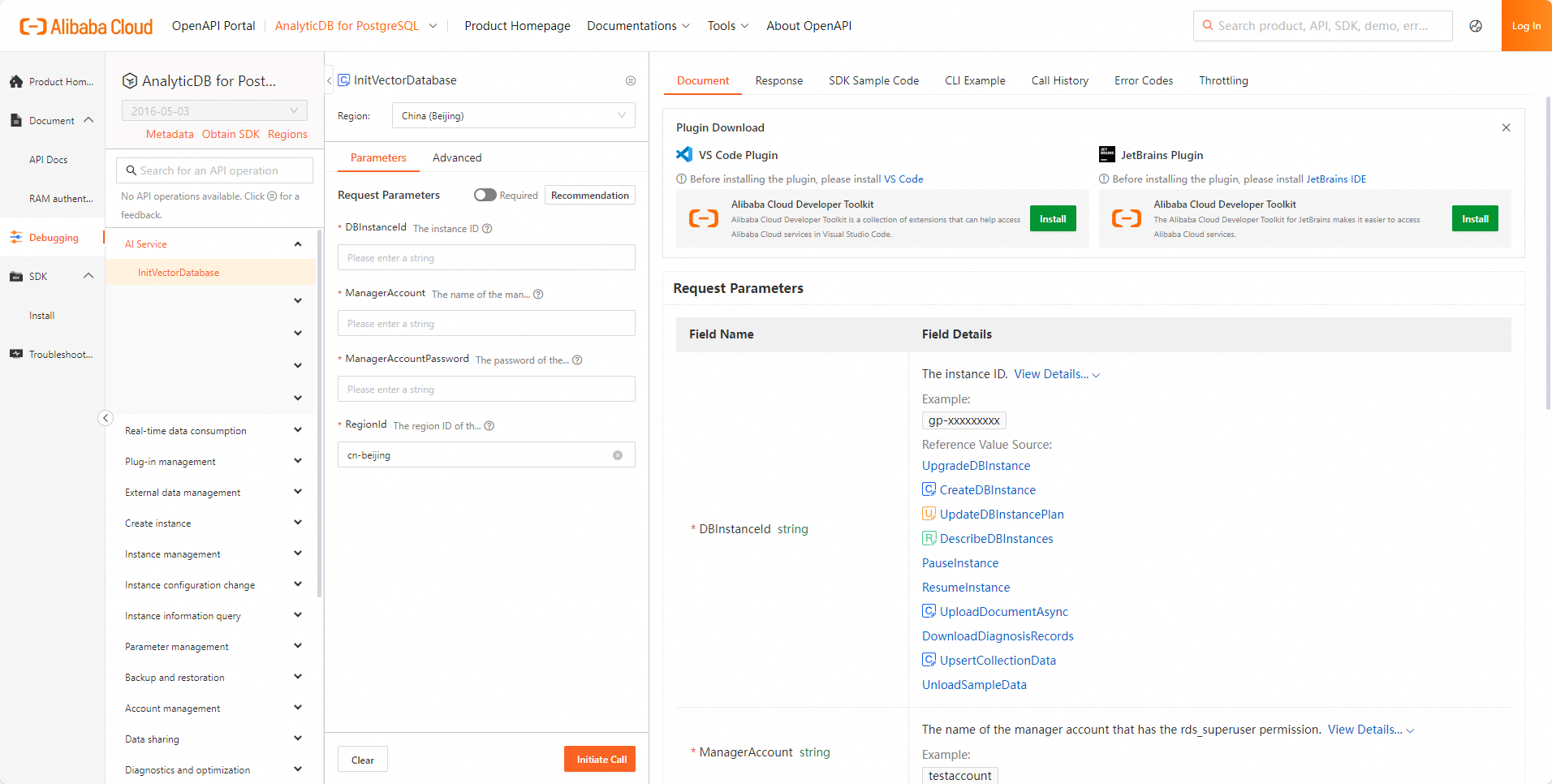Click the Troubleshooting sidebar icon
This screenshot has height=784, width=1552.
coord(16,354)
